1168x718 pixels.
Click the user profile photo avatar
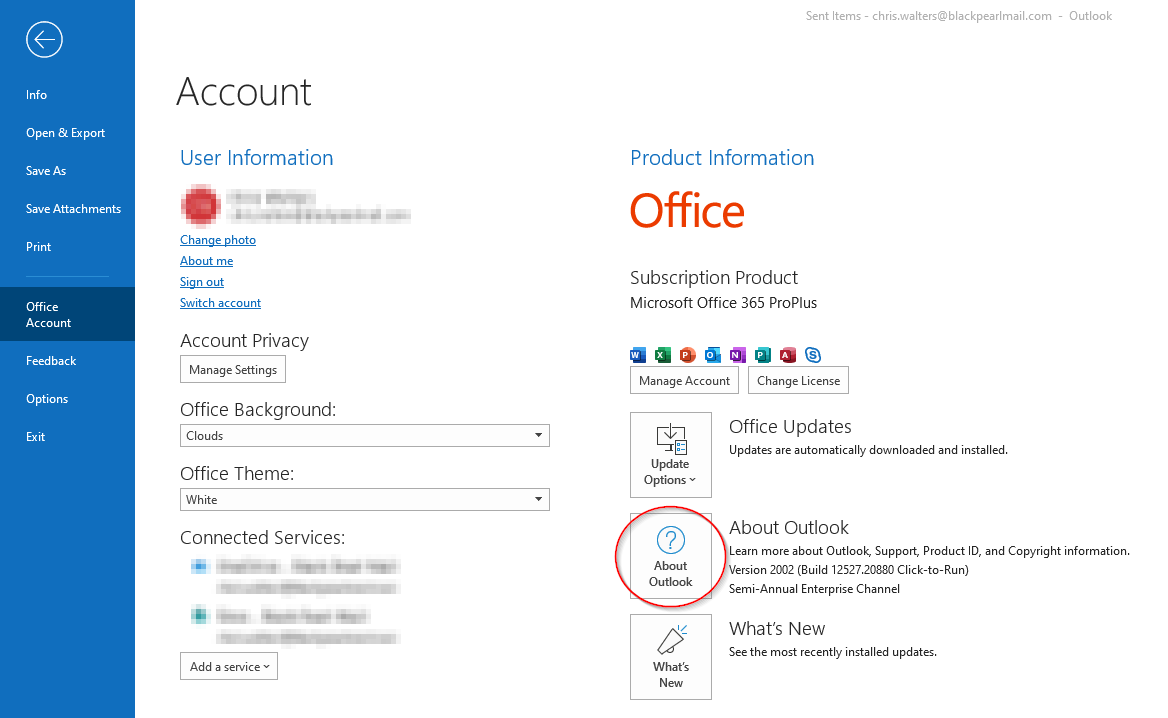201,205
